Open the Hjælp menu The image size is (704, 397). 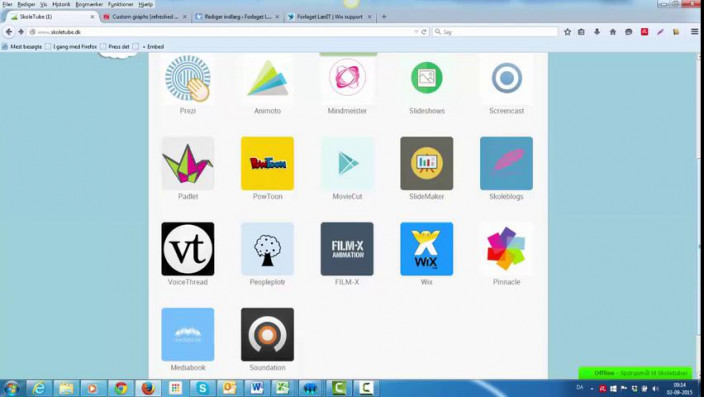145,4
